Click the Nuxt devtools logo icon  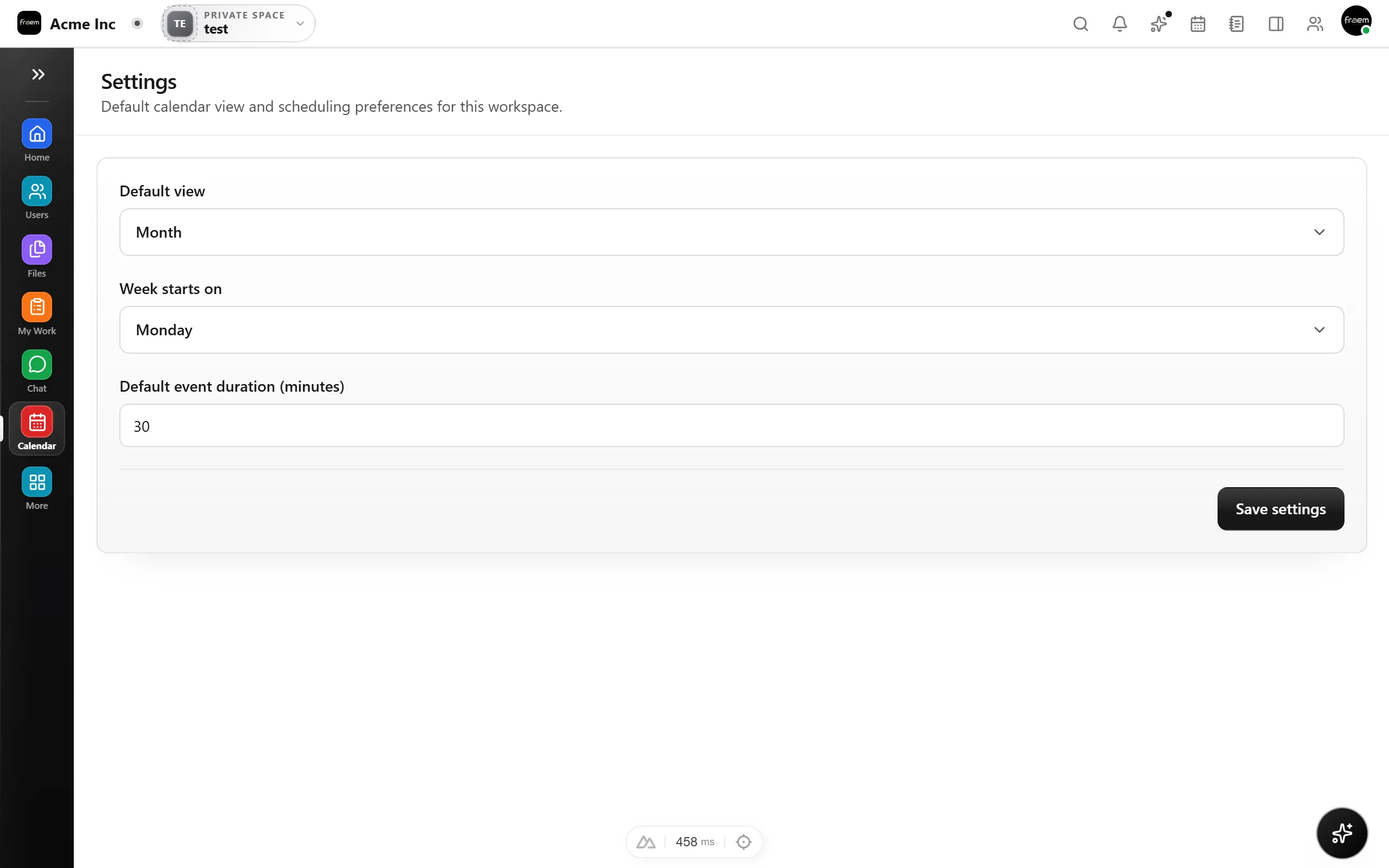pyautogui.click(x=646, y=841)
